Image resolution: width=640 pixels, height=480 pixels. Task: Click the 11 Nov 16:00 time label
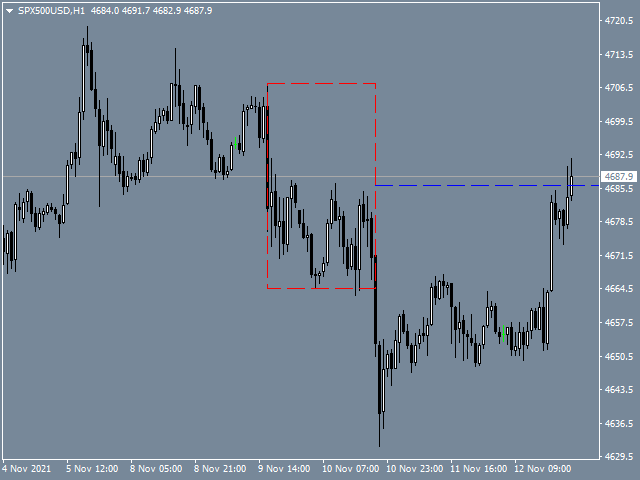pos(479,469)
